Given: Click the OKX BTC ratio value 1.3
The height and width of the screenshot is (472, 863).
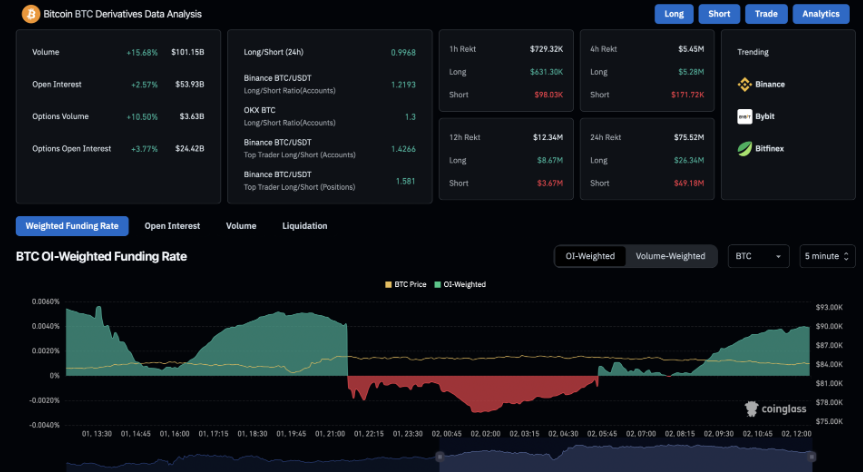Looking at the screenshot, I should coord(411,117).
